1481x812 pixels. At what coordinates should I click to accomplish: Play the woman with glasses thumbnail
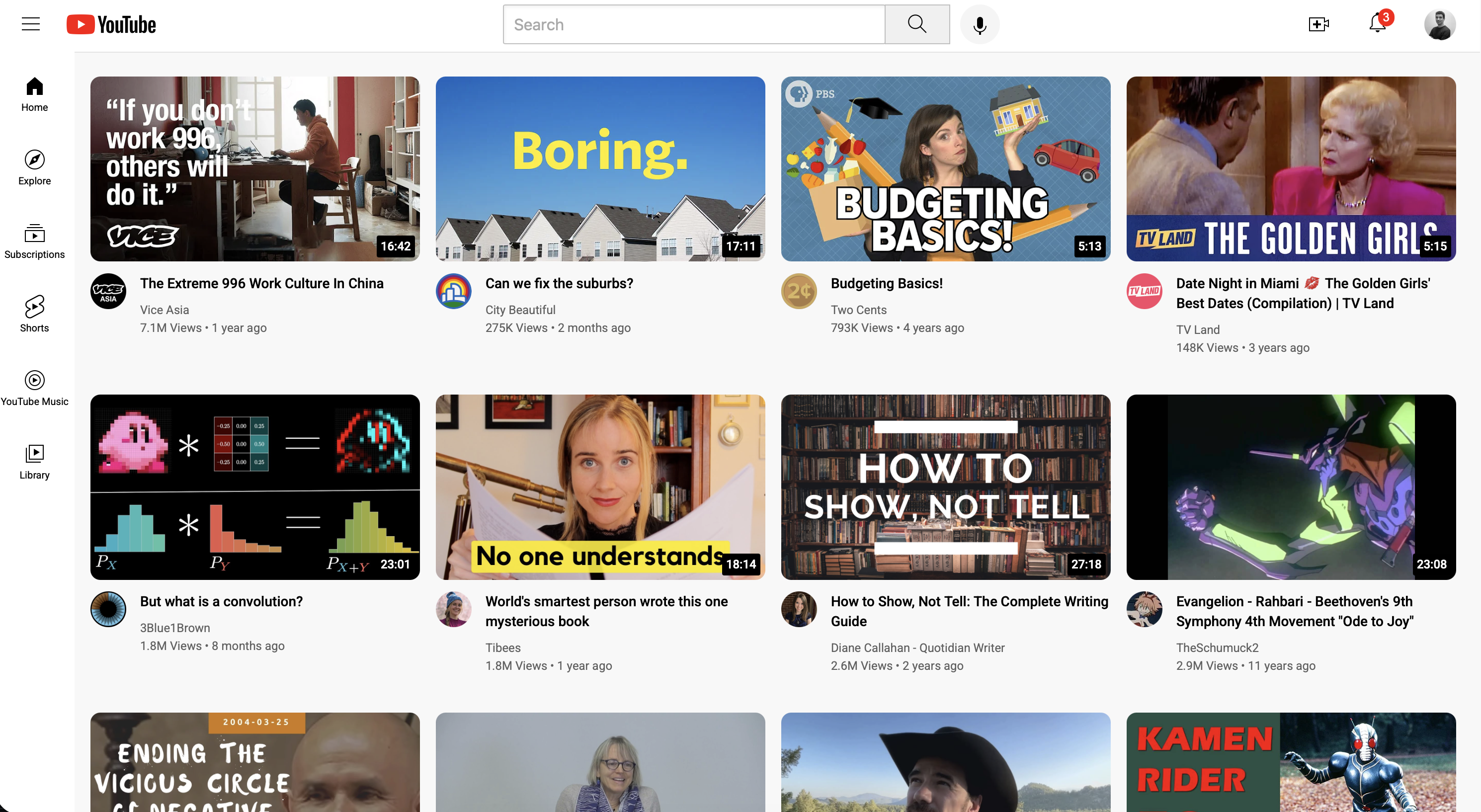[x=600, y=762]
